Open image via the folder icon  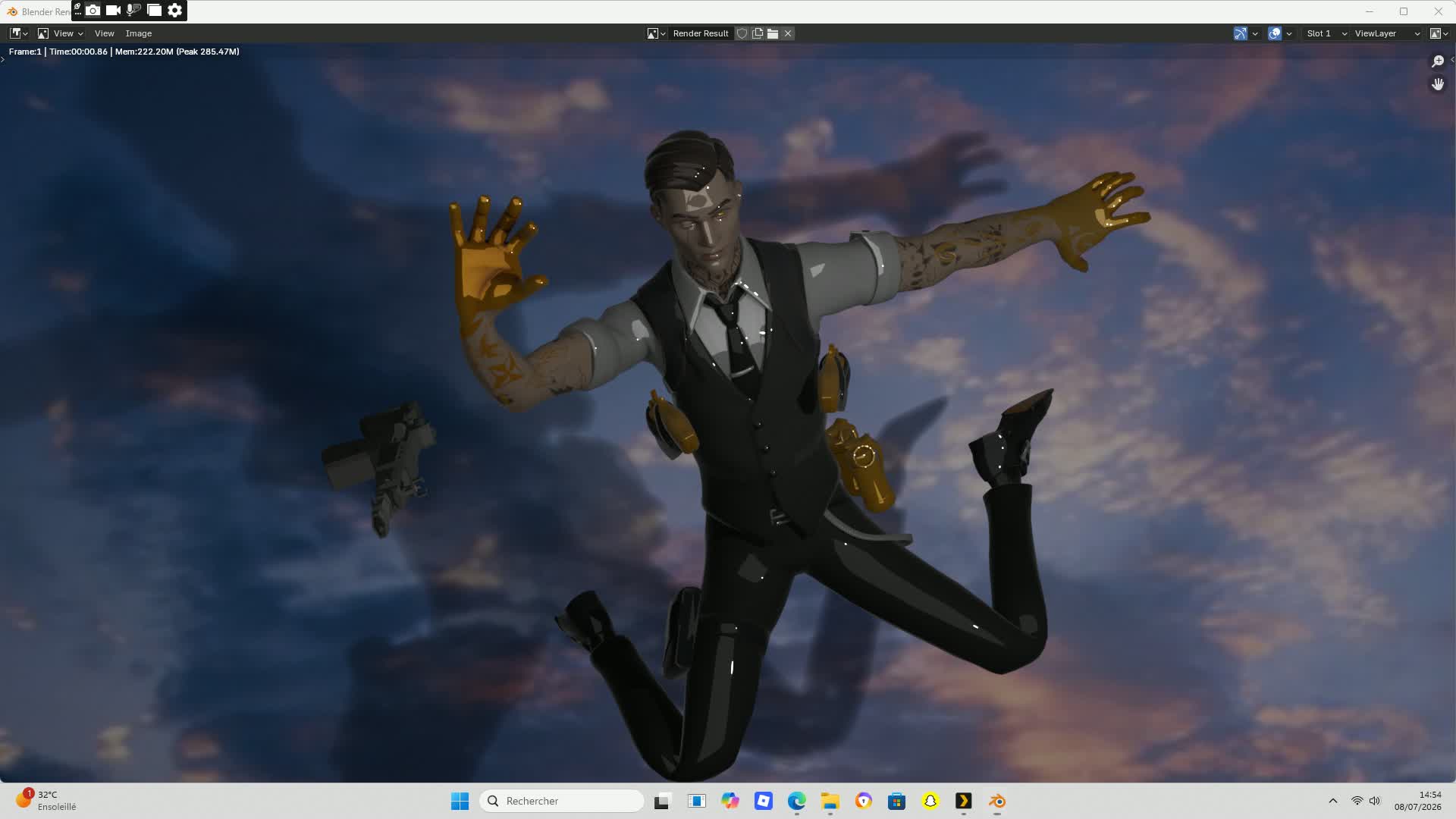click(773, 33)
